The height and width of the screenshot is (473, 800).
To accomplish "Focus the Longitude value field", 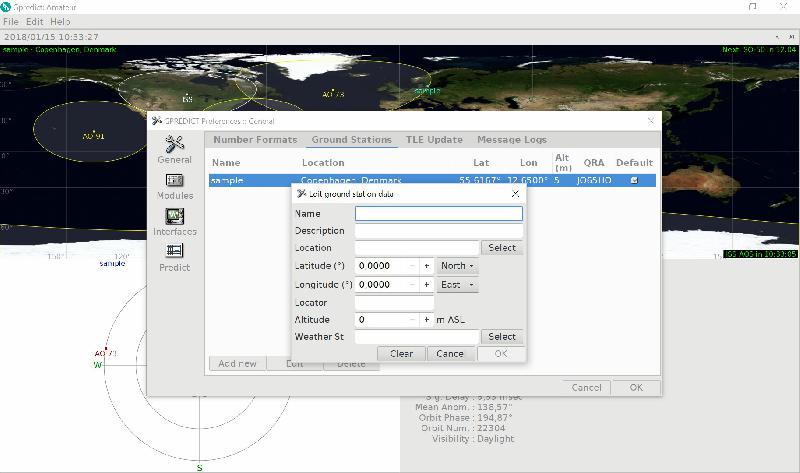I will (381, 285).
